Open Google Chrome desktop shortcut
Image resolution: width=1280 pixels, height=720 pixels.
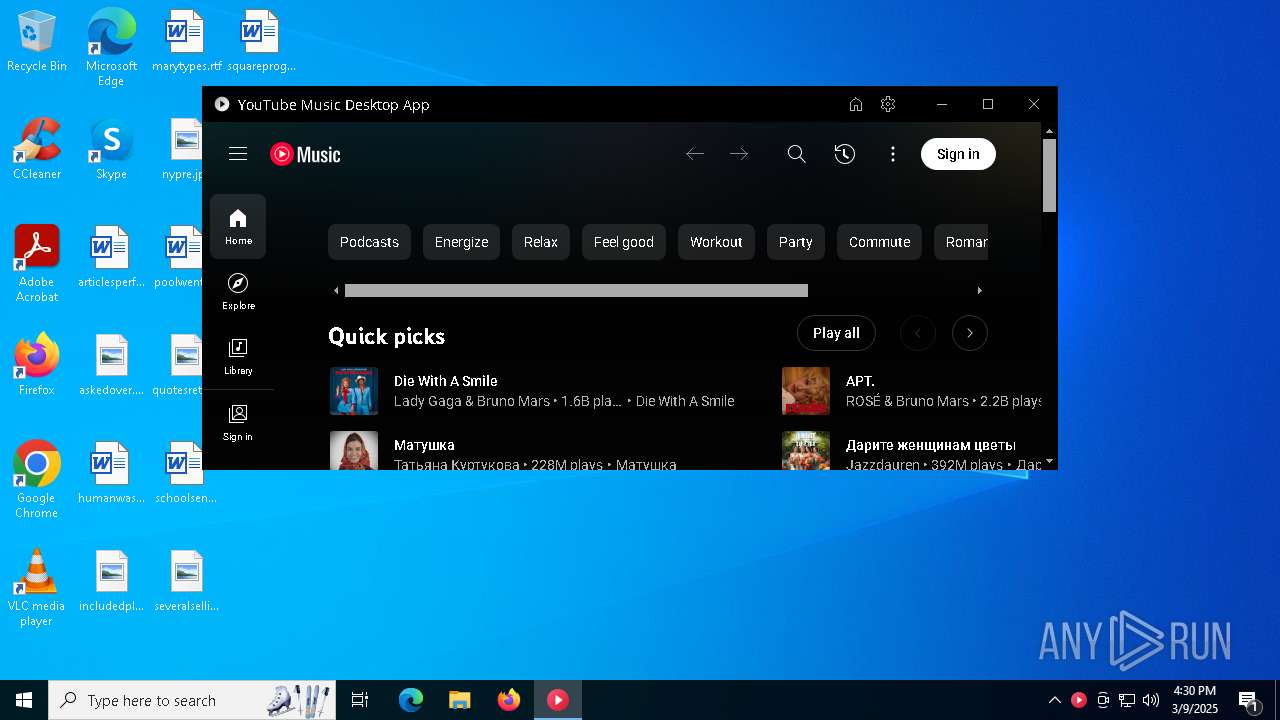[x=37, y=479]
